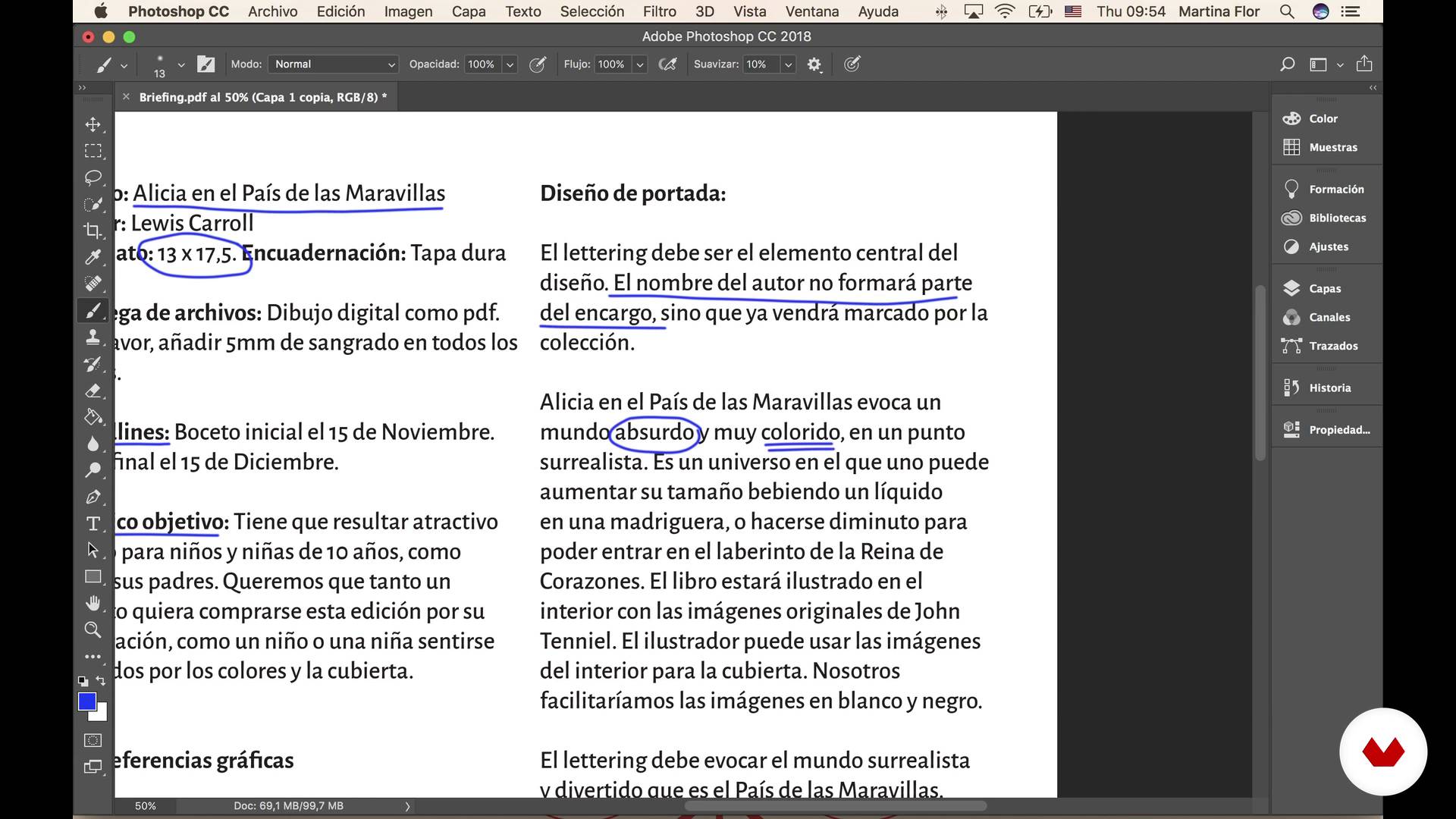Click the vertical document scrollbar
Viewport: 1456px width, 819px height.
(1260, 373)
